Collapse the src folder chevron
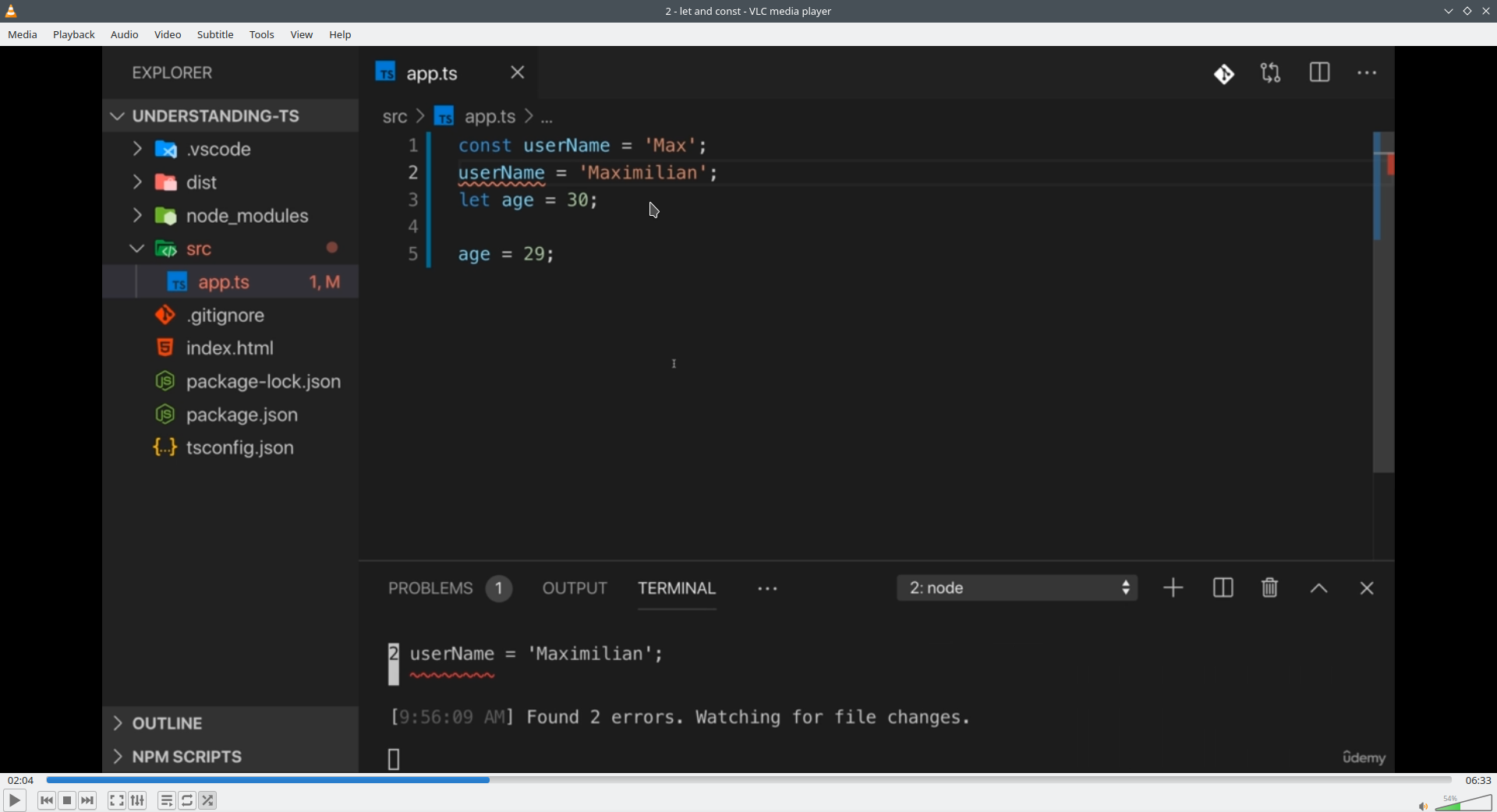 click(137, 249)
